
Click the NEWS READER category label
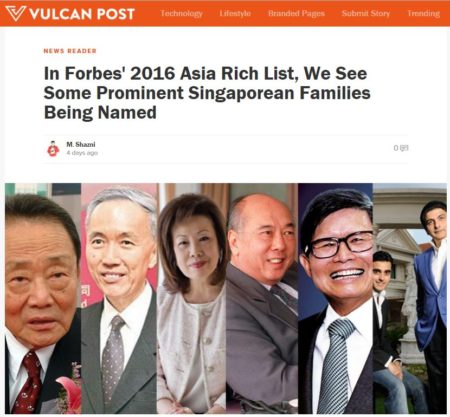70,51
